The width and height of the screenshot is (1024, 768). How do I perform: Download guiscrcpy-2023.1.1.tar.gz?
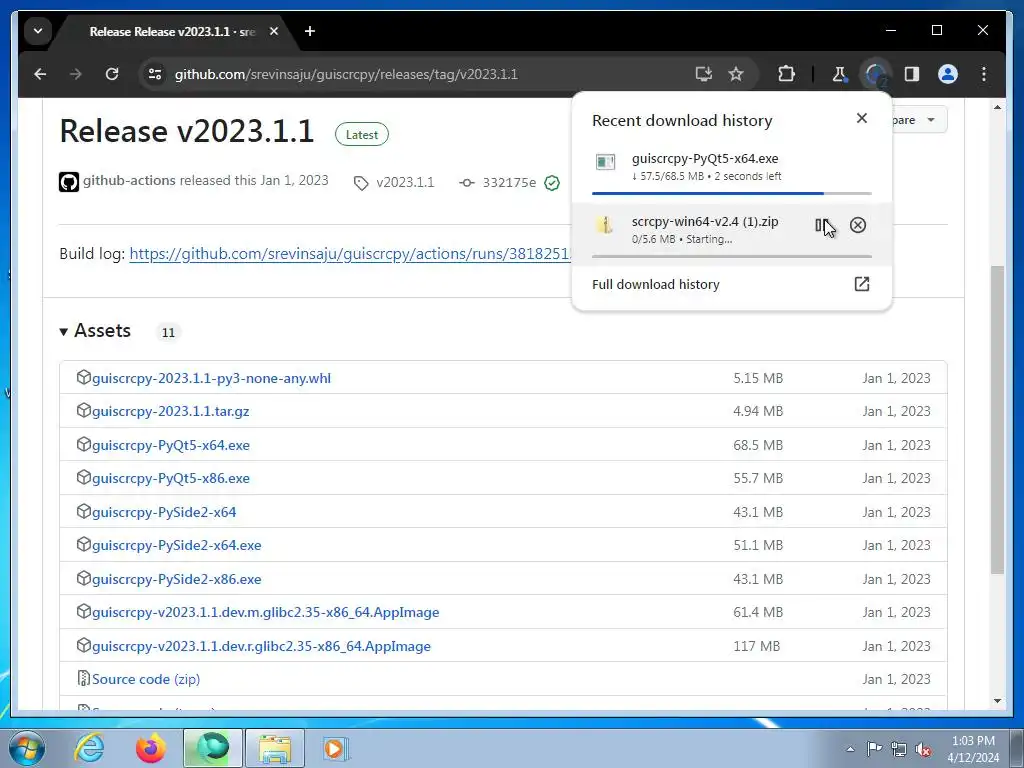(170, 411)
